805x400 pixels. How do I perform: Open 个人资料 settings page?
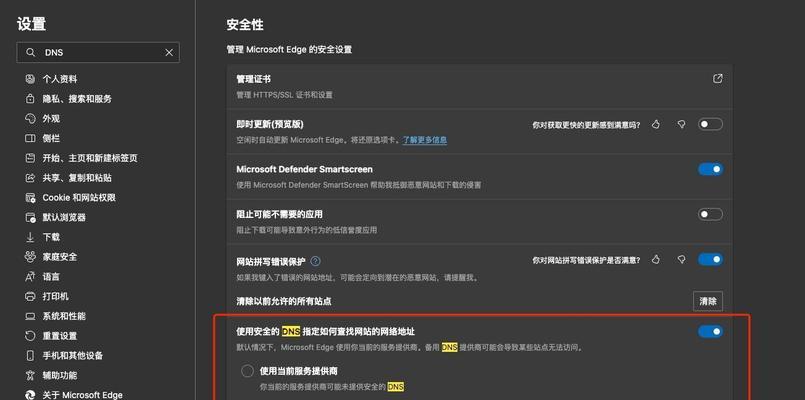coord(60,79)
